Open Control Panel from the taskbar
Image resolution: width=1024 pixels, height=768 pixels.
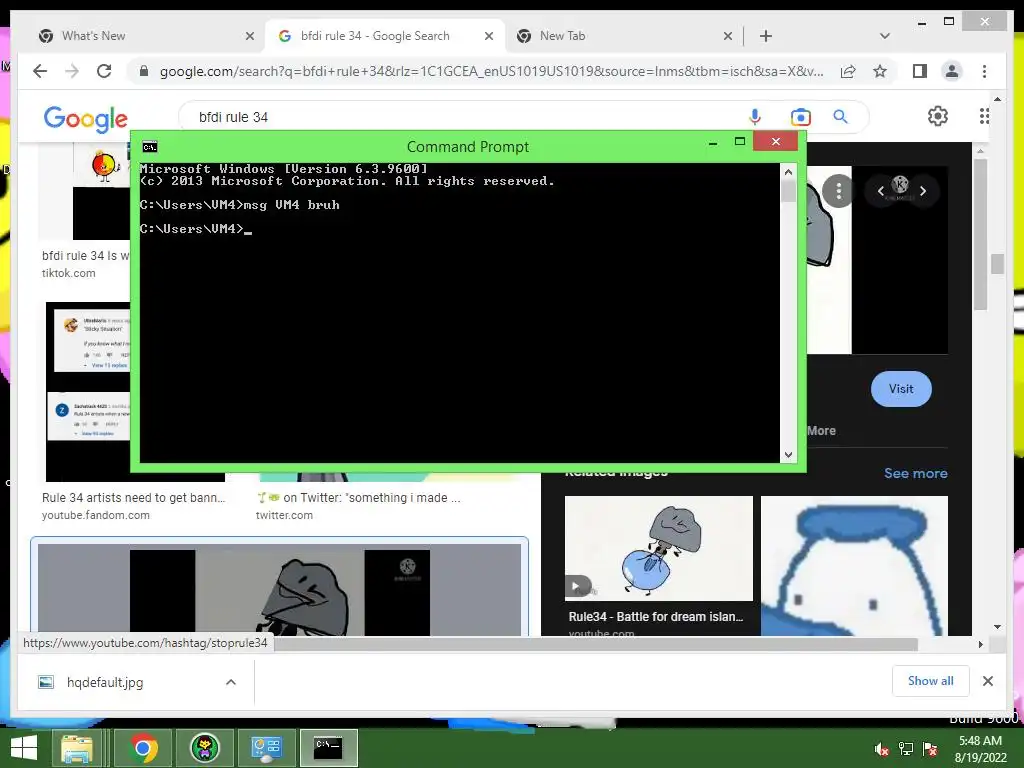(x=266, y=748)
